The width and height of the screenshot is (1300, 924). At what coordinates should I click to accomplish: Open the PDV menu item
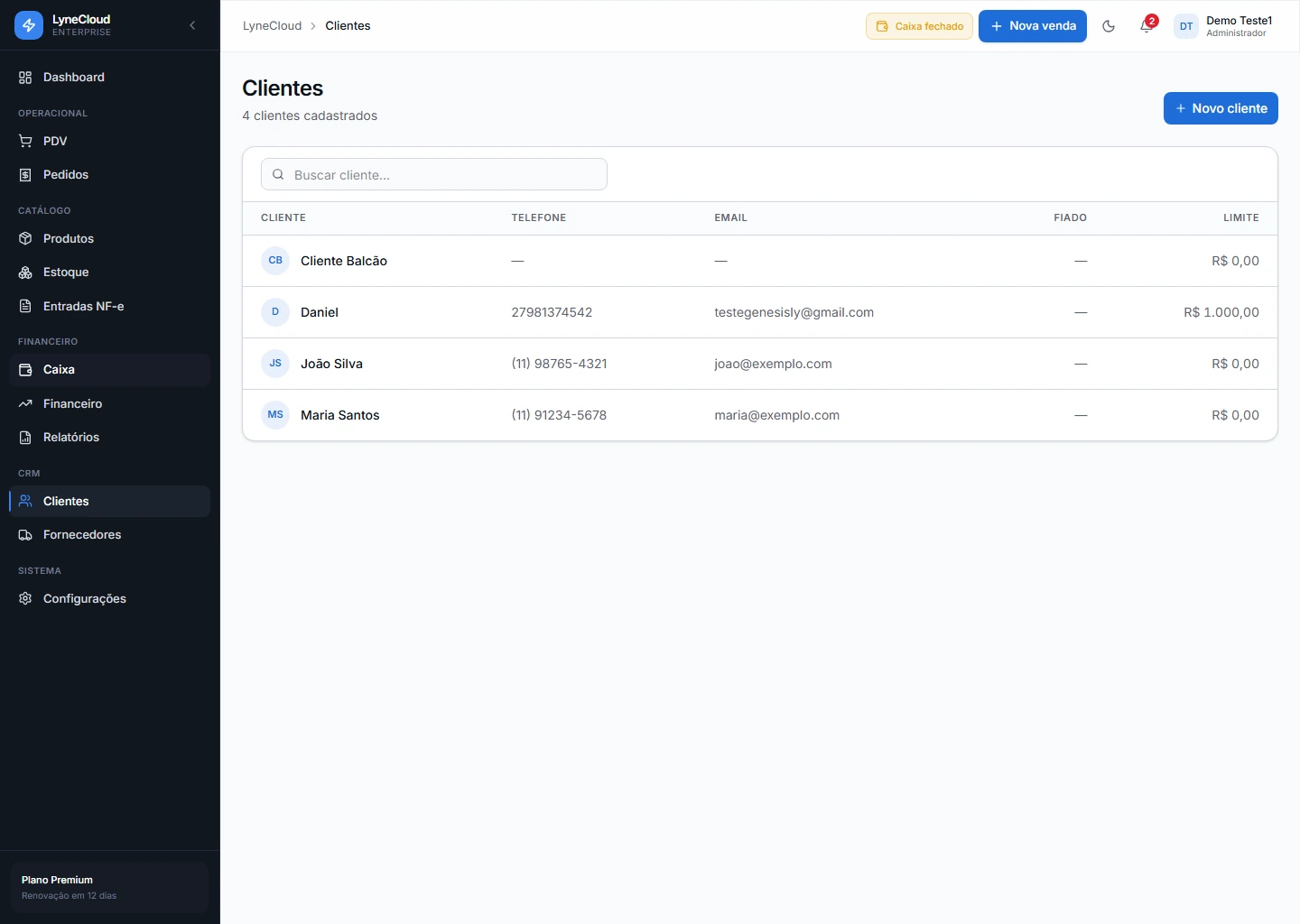pyautogui.click(x=109, y=141)
